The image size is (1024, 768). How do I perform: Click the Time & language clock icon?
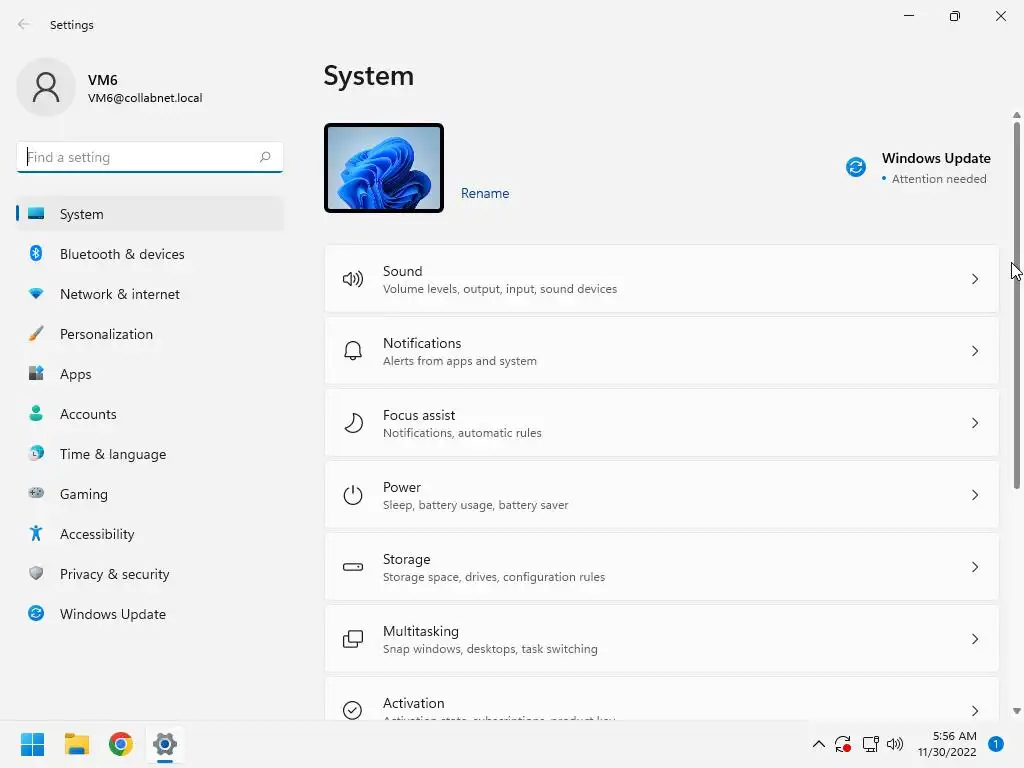click(36, 453)
